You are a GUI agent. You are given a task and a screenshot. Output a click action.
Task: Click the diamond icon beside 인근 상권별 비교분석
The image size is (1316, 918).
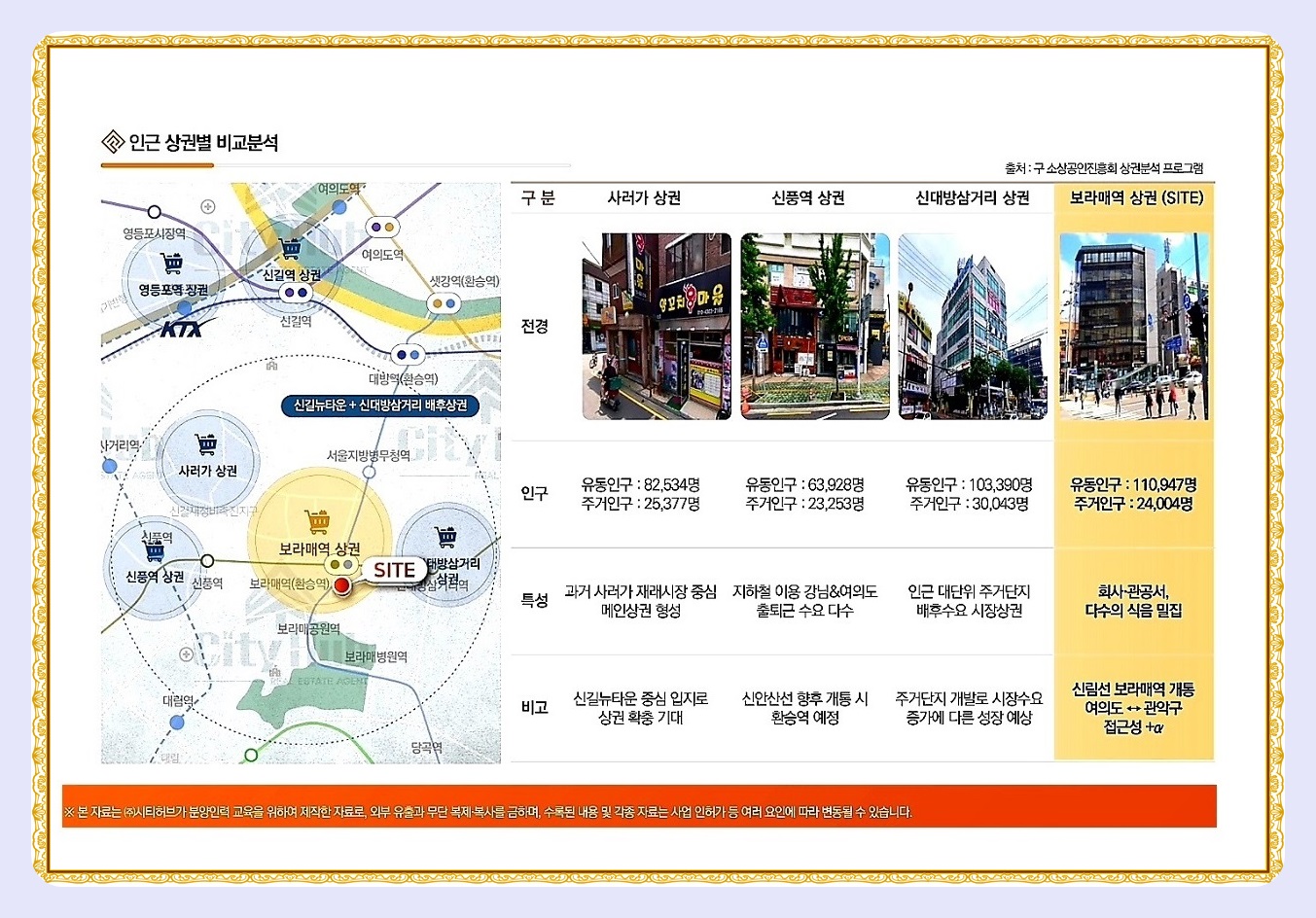113,142
